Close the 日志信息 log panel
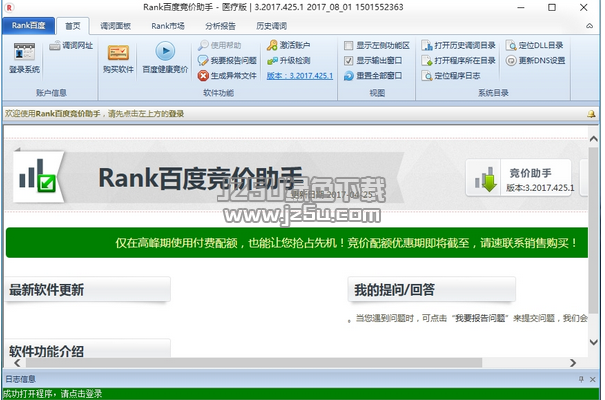Screen dimensions: 605x400 tap(593, 380)
